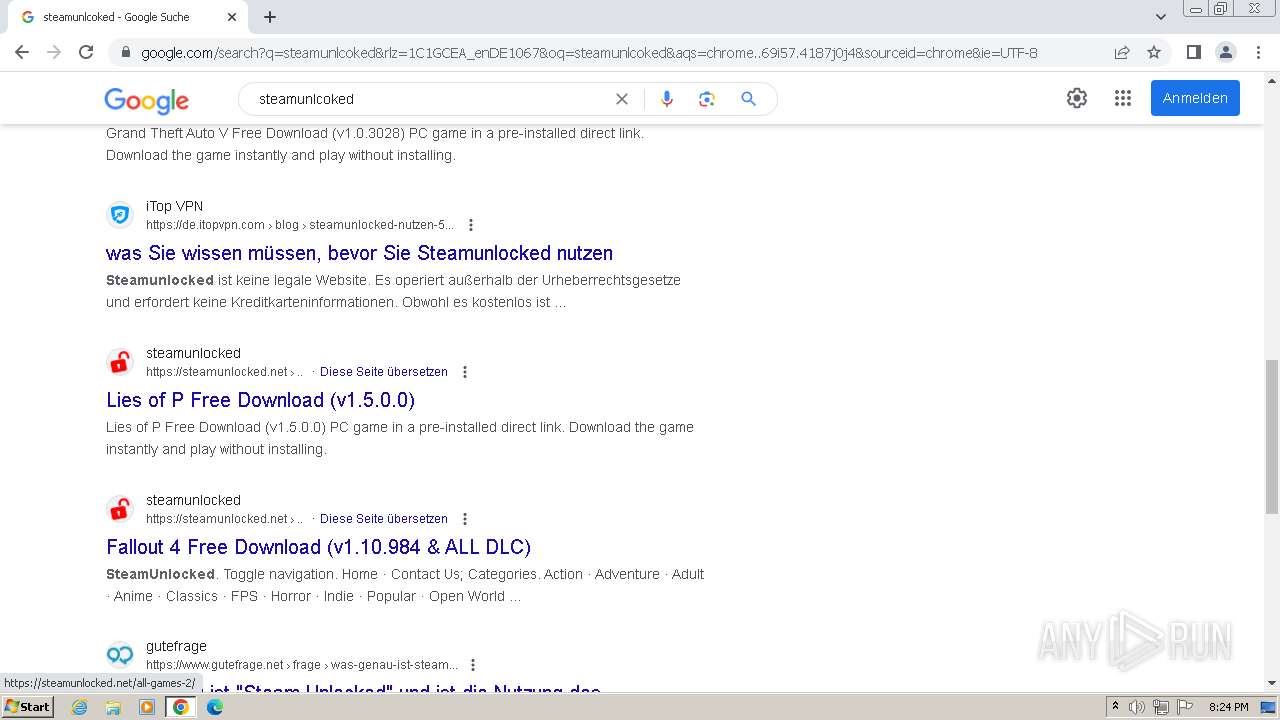Translate the Fallout 4 result page
Image resolution: width=1280 pixels, height=720 pixels.
384,519
